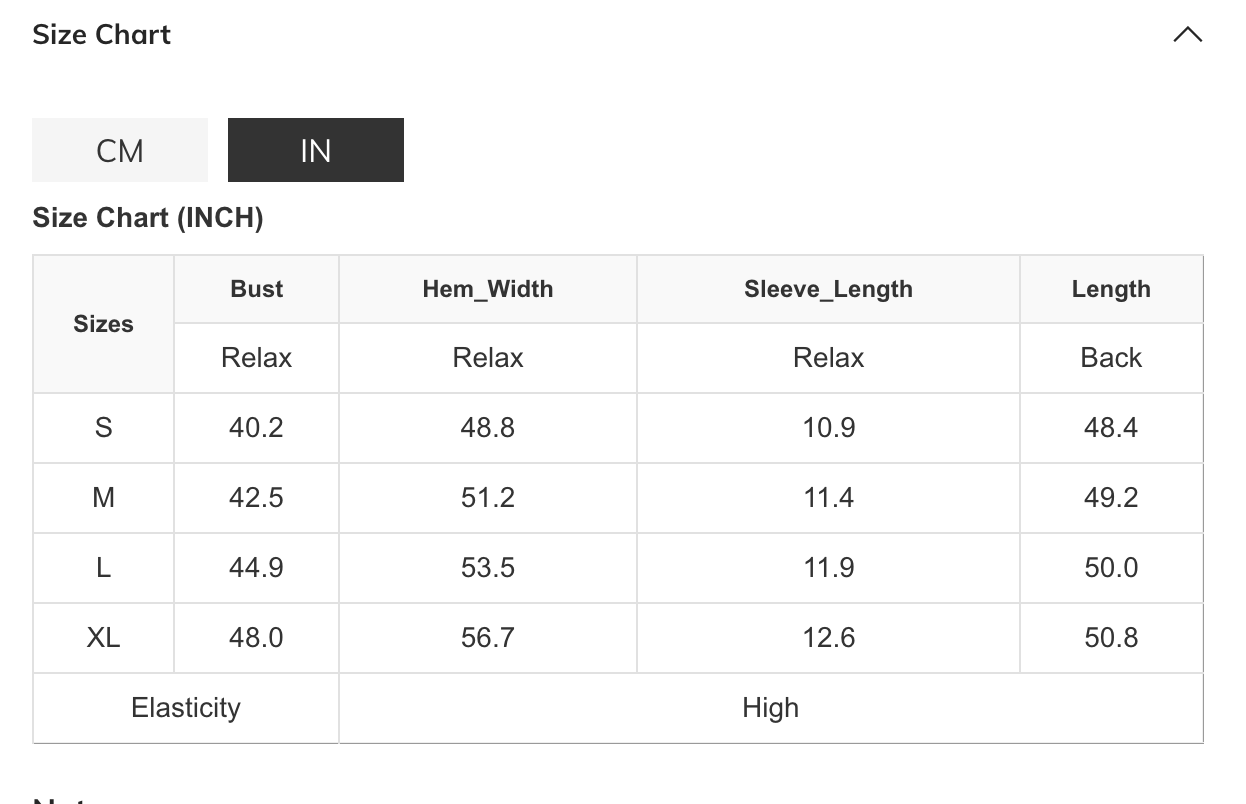The image size is (1246, 804).
Task: Switch size units to CM
Action: click(x=120, y=150)
